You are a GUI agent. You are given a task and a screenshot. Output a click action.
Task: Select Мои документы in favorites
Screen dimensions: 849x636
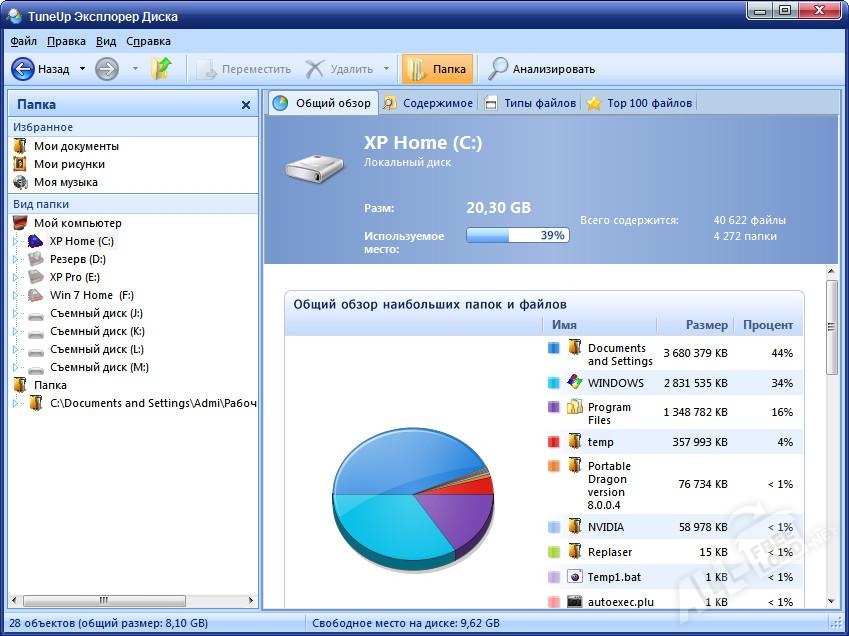[x=76, y=146]
